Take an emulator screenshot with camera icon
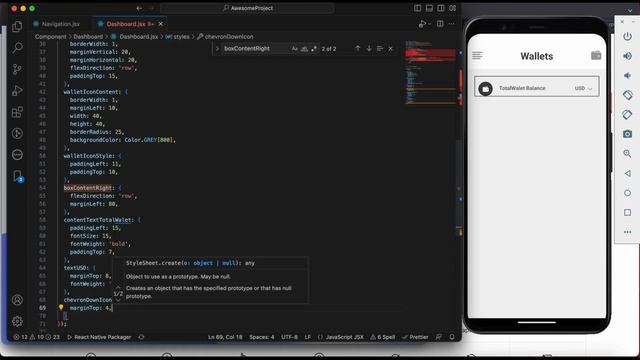The height and width of the screenshot is (360, 640). (x=627, y=134)
